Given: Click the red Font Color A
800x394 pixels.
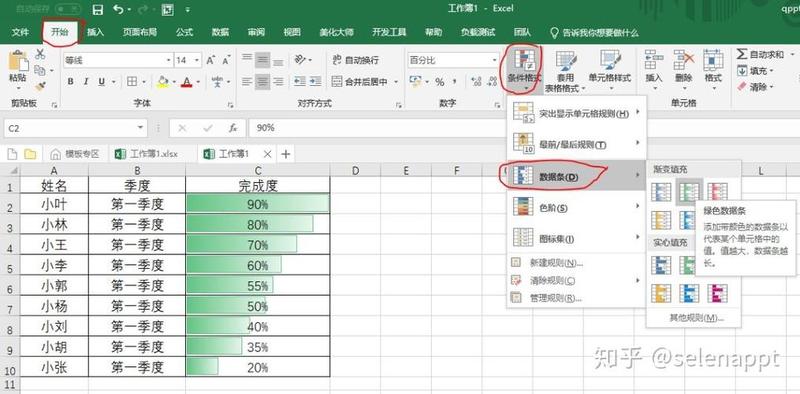Looking at the screenshot, I should click(x=187, y=82).
